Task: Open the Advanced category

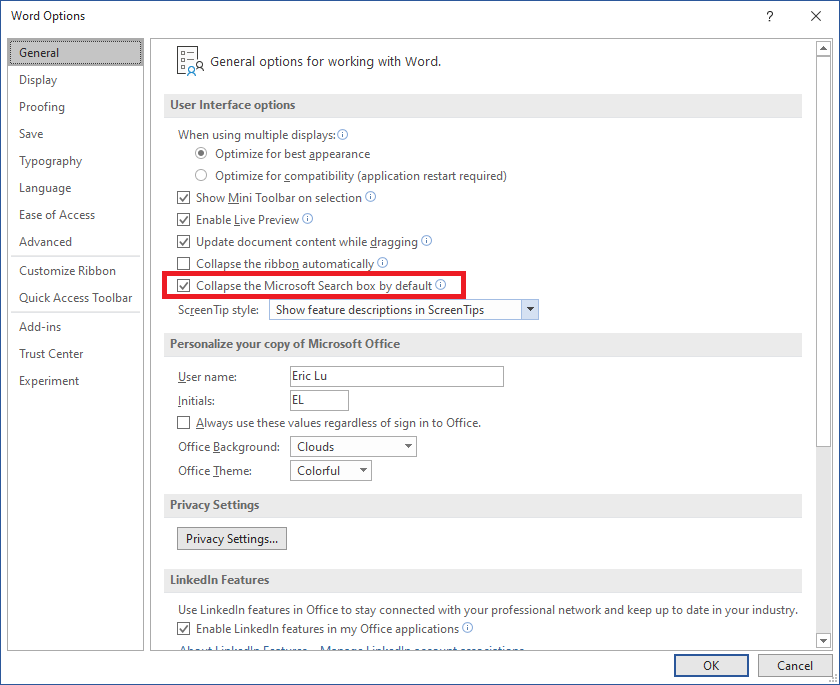Action: (x=75, y=242)
